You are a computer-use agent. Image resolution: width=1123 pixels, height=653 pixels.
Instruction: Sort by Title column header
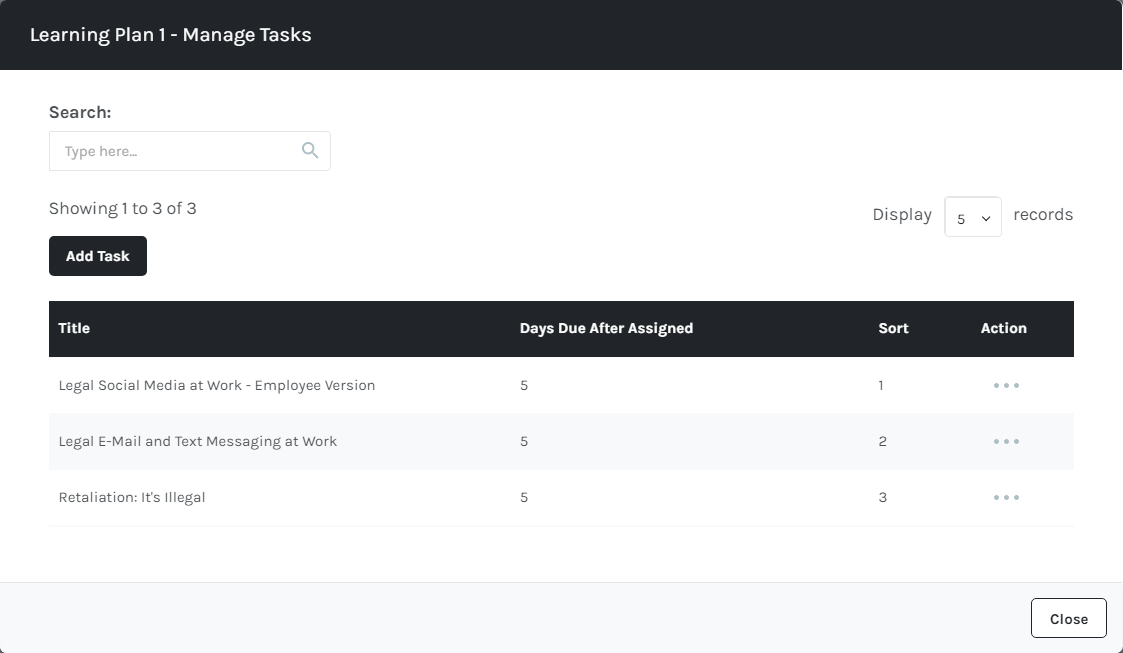pos(74,328)
